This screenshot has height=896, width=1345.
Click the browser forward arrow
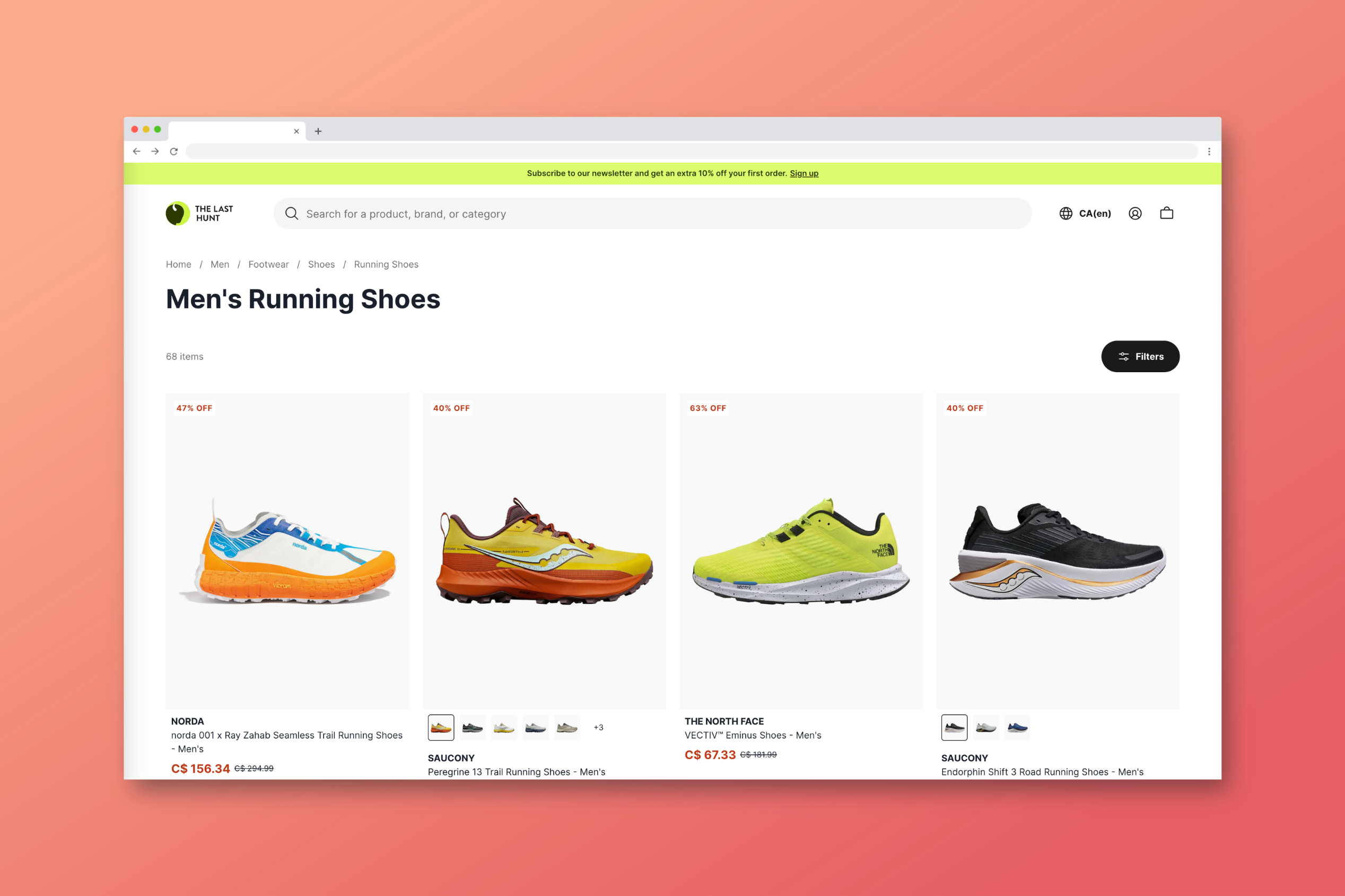coord(155,152)
